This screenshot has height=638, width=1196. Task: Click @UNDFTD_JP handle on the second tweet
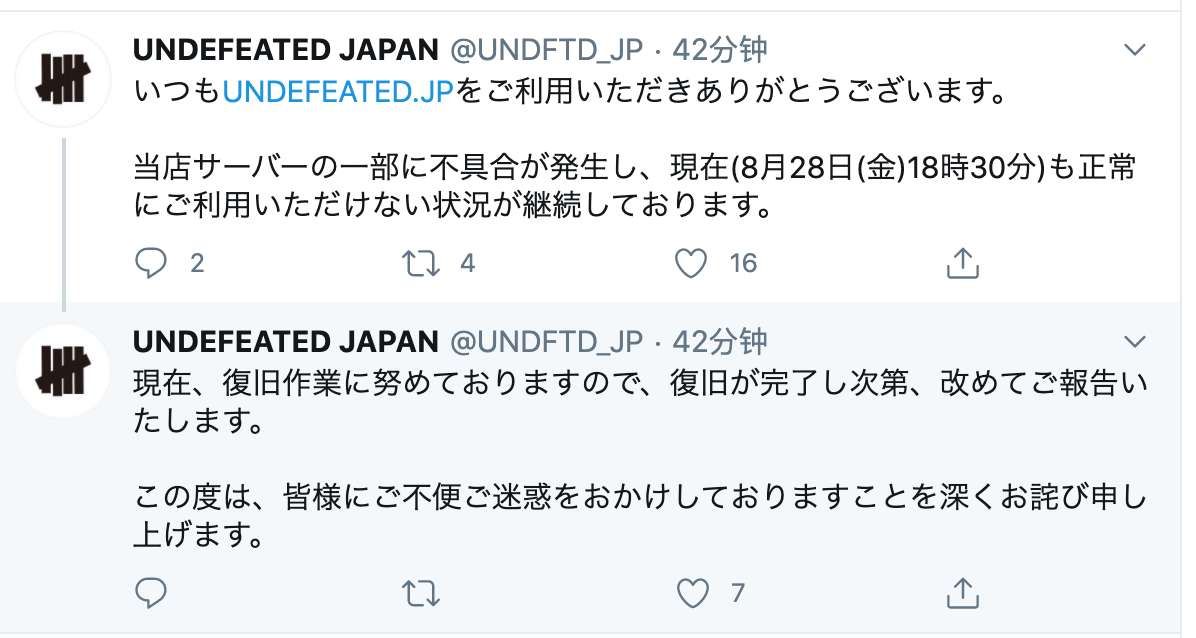546,342
